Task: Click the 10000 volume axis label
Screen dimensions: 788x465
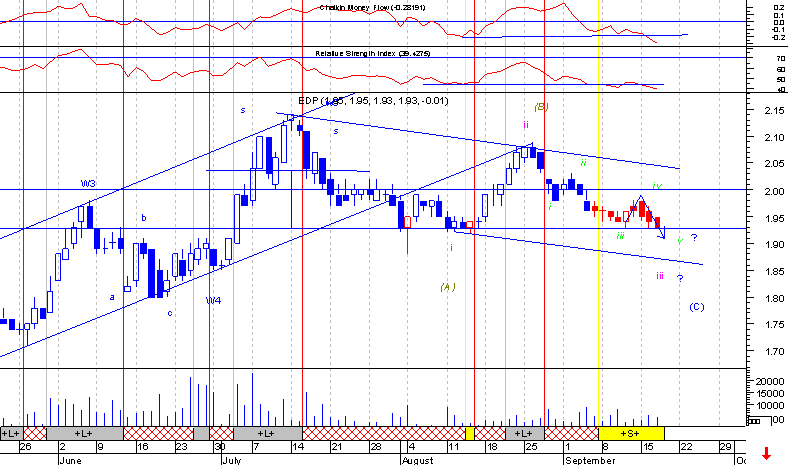Action: (x=770, y=406)
